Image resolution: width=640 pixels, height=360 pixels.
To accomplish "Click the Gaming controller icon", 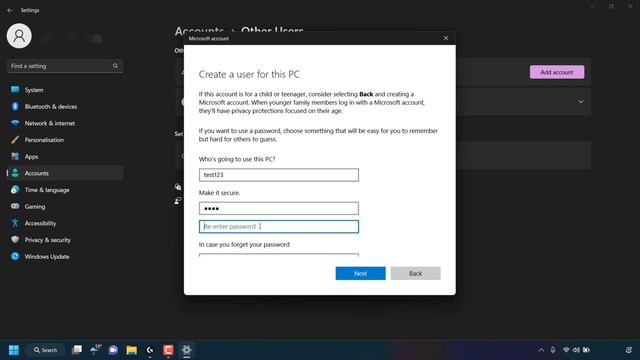I will (x=15, y=206).
